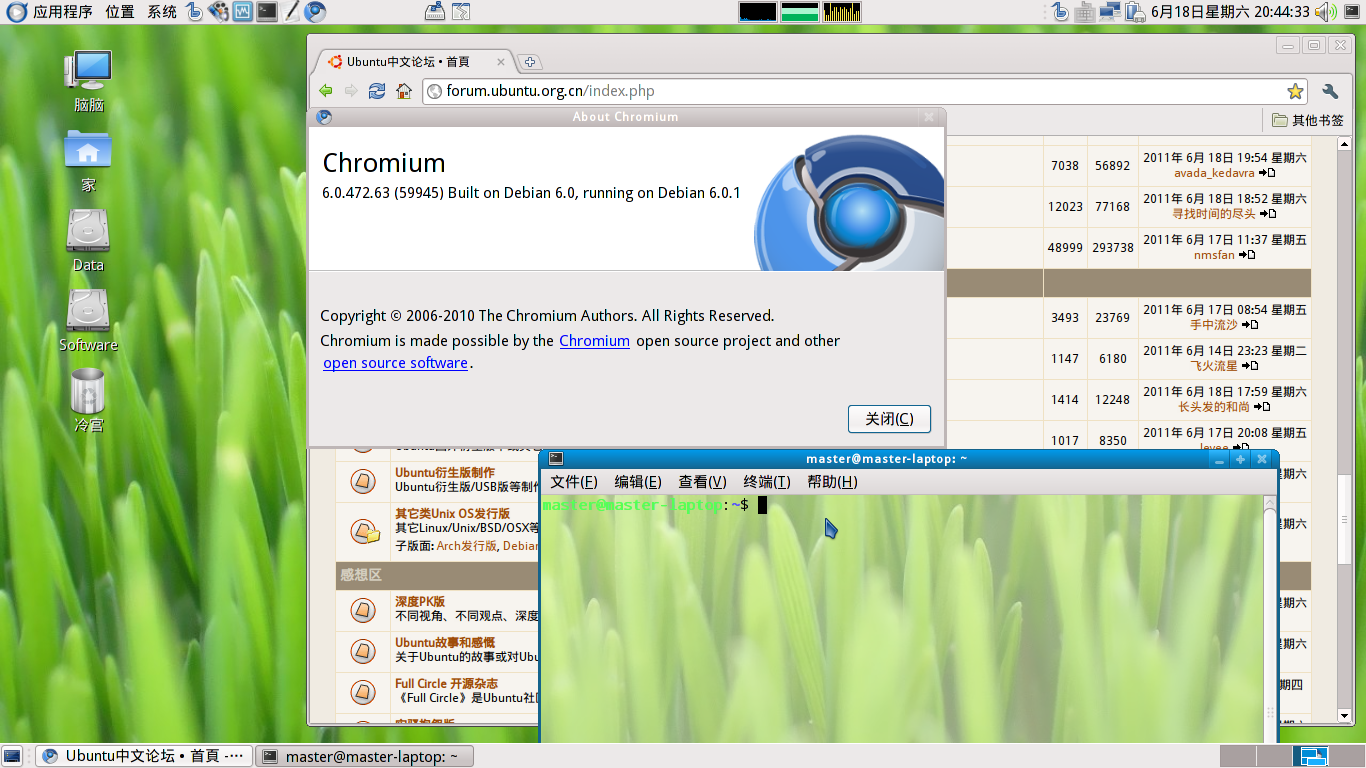Open terminal 终端(T) menu

[x=767, y=482]
